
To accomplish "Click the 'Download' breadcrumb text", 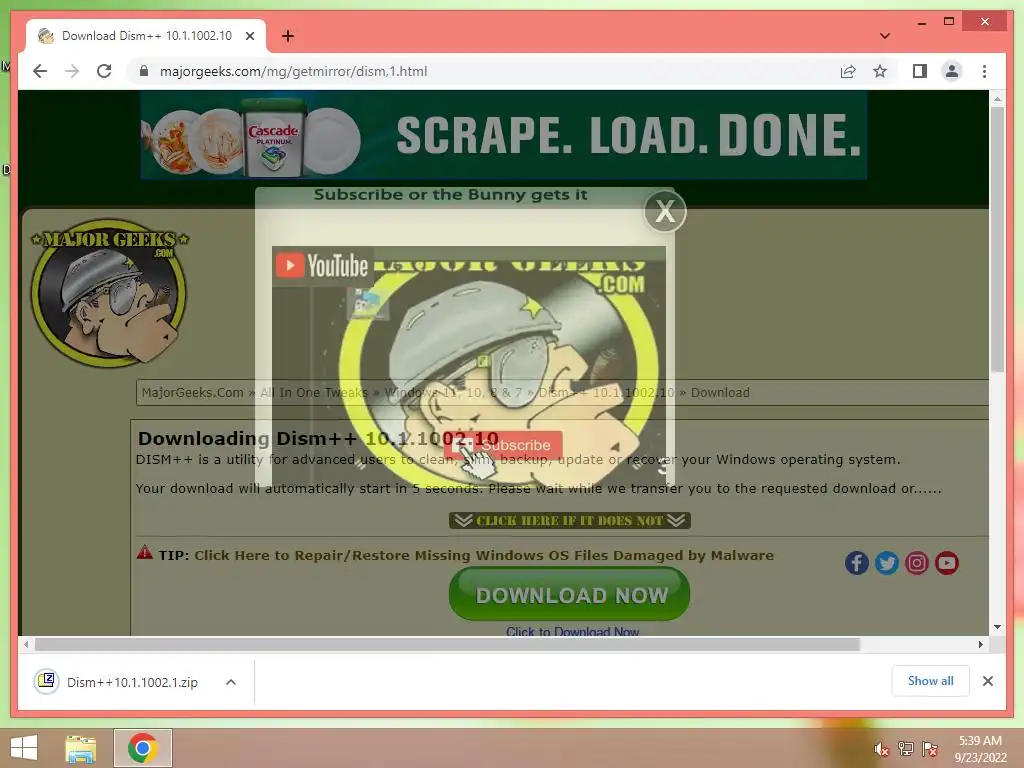I will [x=720, y=392].
